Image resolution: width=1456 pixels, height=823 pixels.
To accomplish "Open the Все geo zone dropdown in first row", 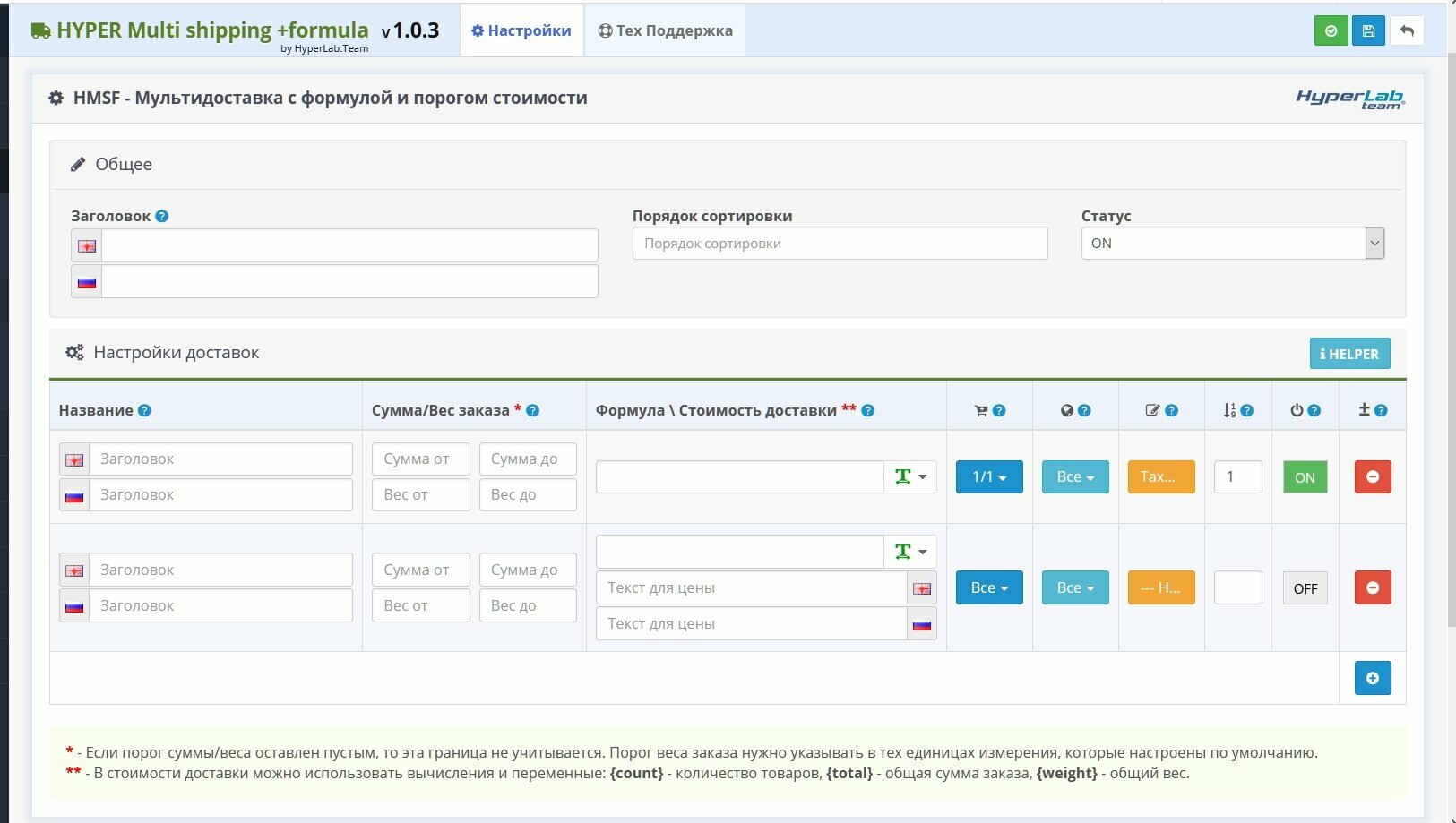I will click(1075, 477).
